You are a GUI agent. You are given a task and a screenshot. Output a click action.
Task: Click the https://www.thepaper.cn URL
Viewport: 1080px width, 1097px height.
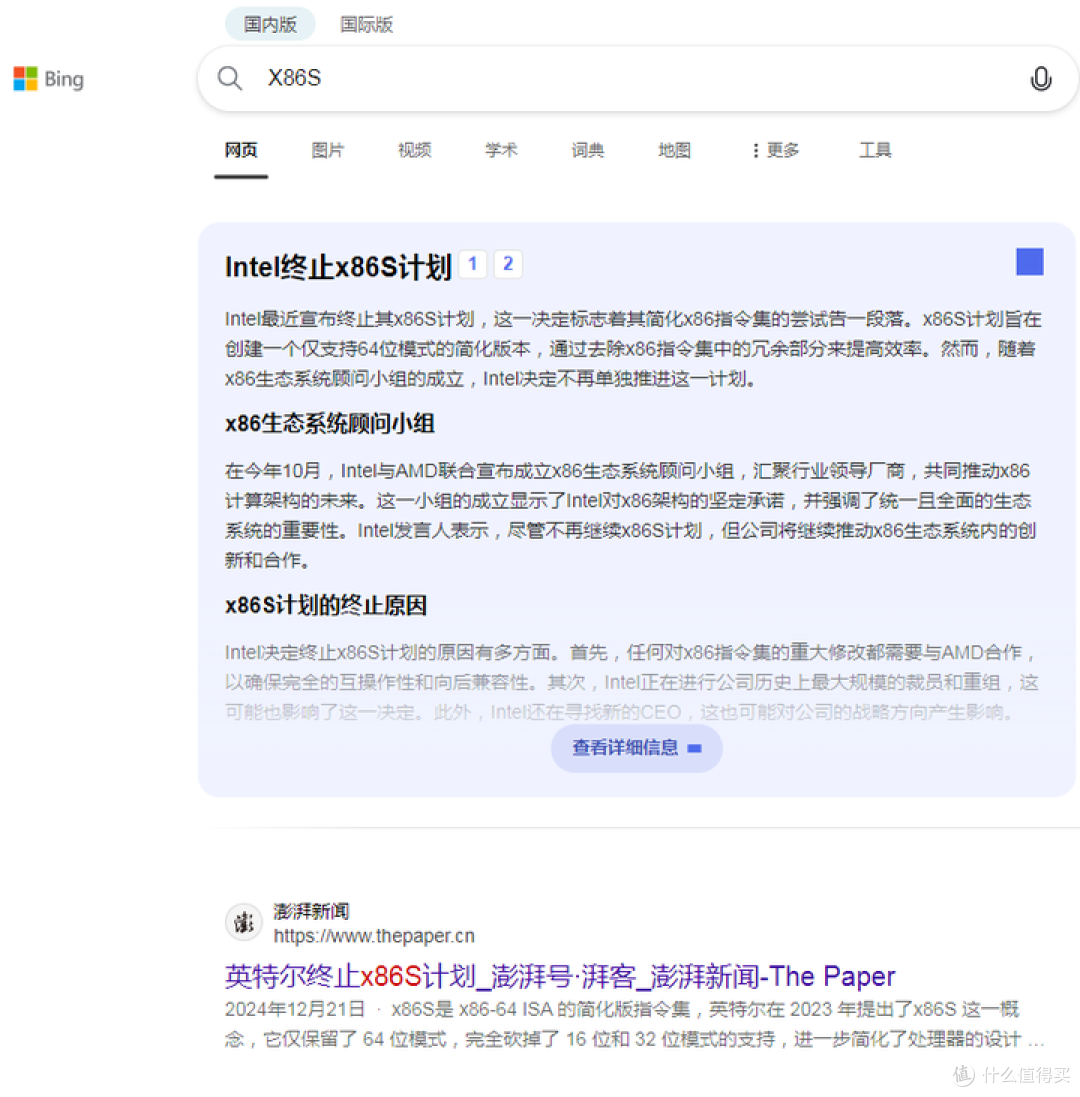point(374,936)
